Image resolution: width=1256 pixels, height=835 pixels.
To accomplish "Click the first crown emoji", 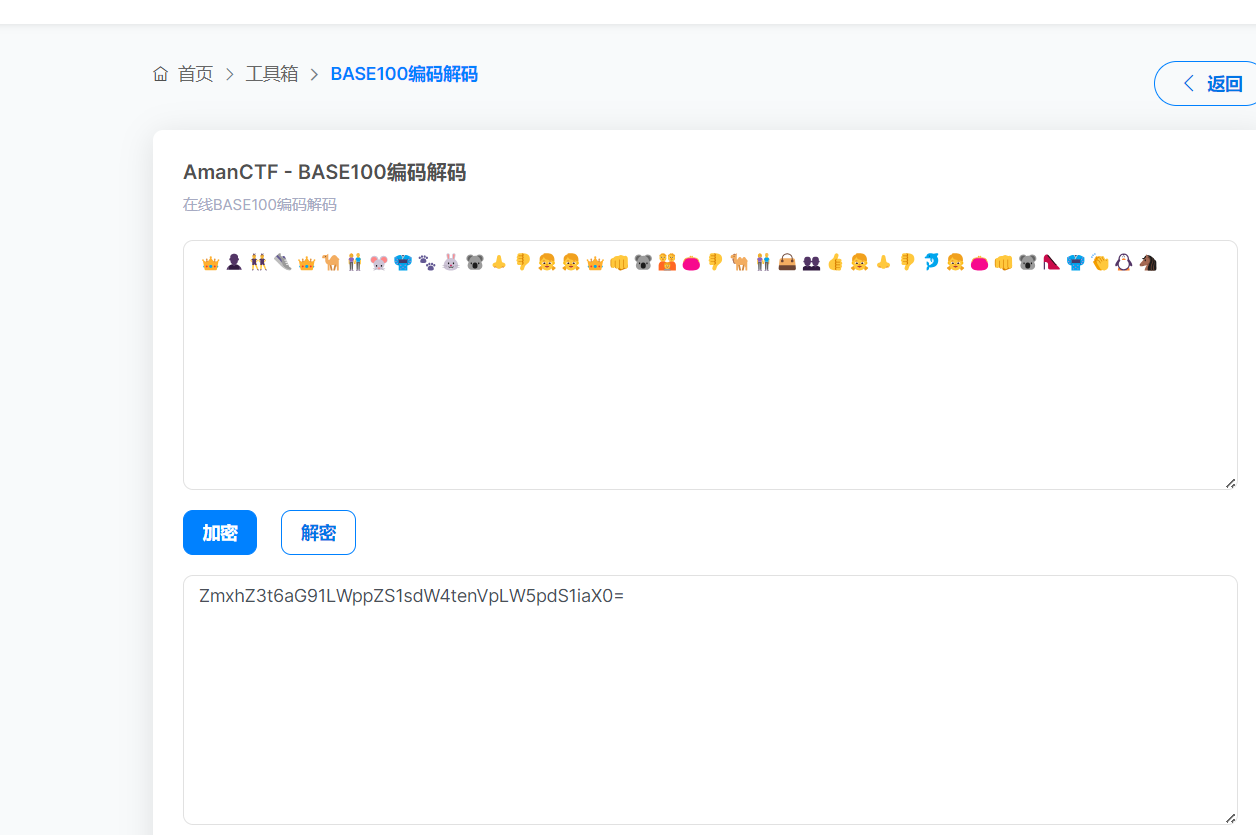I will [210, 262].
